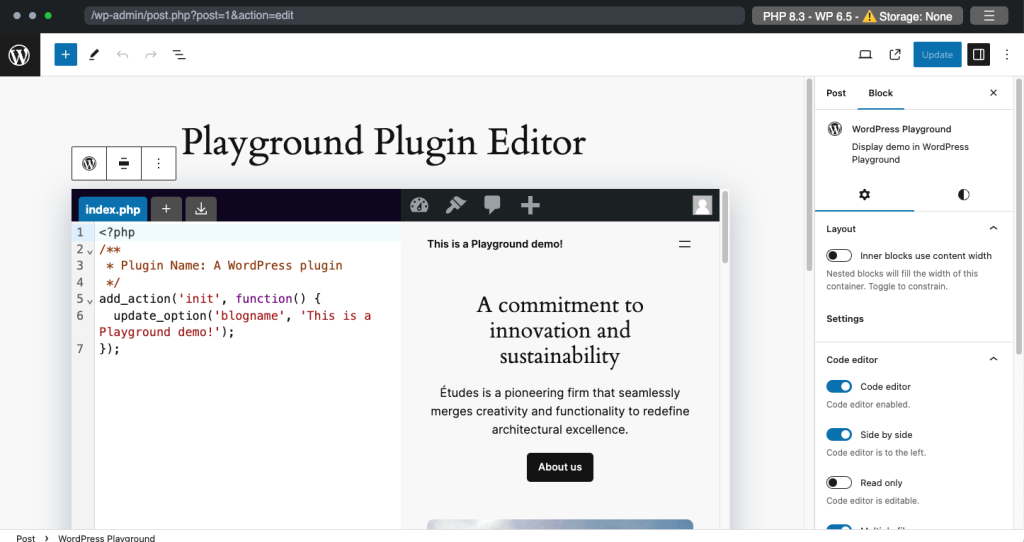The width and height of the screenshot is (1024, 542).
Task: Select the index.php file tab
Action: tap(113, 209)
